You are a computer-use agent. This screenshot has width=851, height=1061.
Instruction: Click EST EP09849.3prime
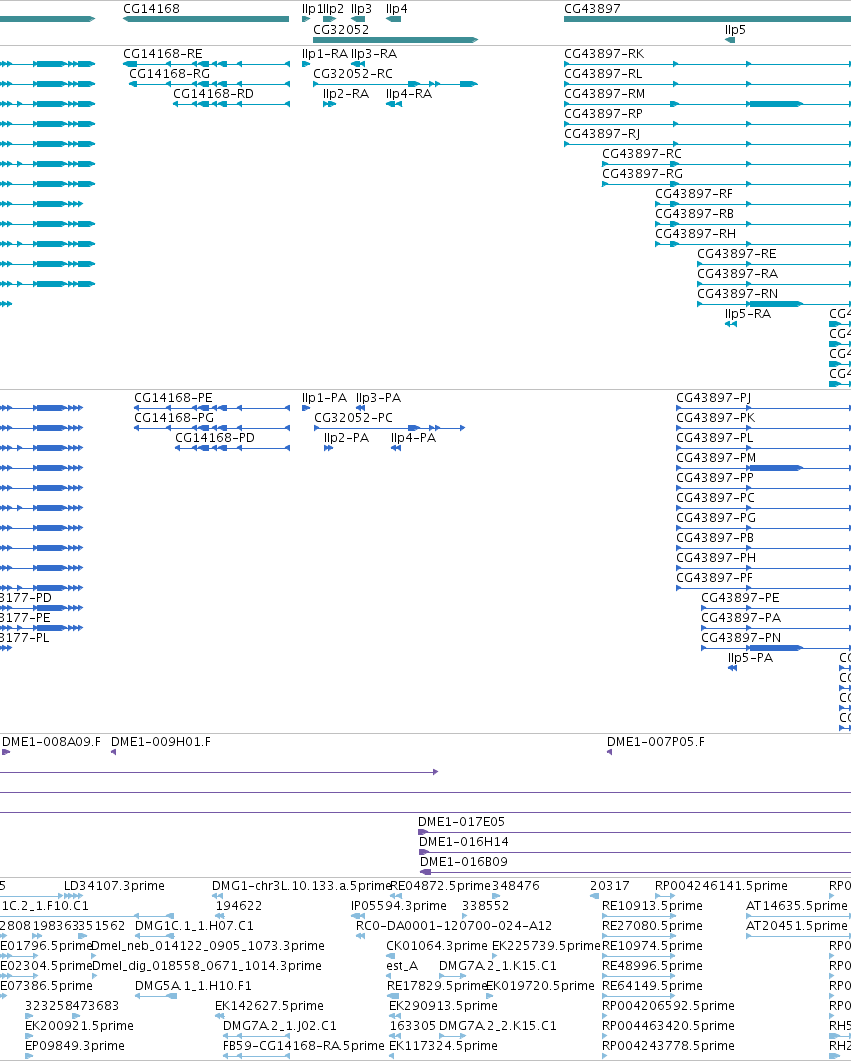click(74, 1045)
